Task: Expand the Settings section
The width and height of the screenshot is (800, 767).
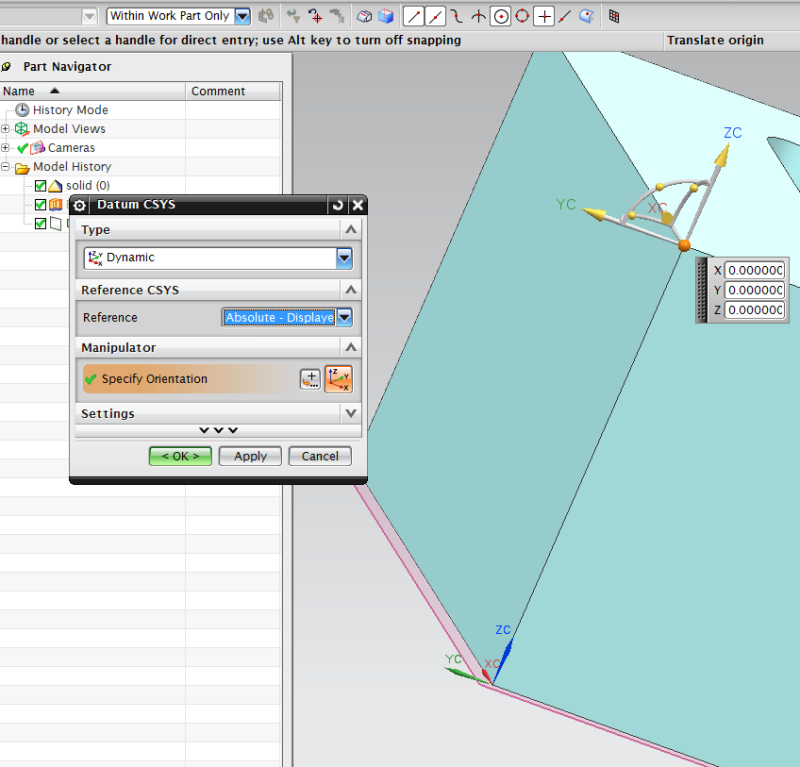Action: (351, 413)
